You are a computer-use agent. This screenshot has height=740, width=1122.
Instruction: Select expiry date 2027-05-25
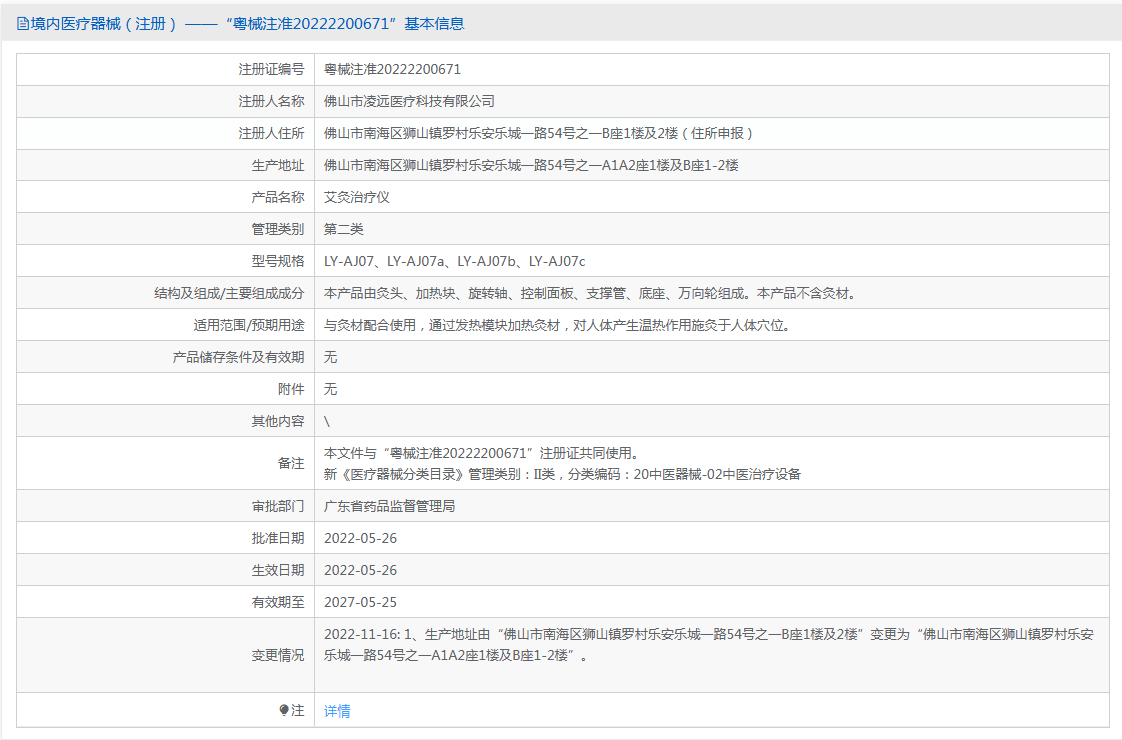pos(361,603)
